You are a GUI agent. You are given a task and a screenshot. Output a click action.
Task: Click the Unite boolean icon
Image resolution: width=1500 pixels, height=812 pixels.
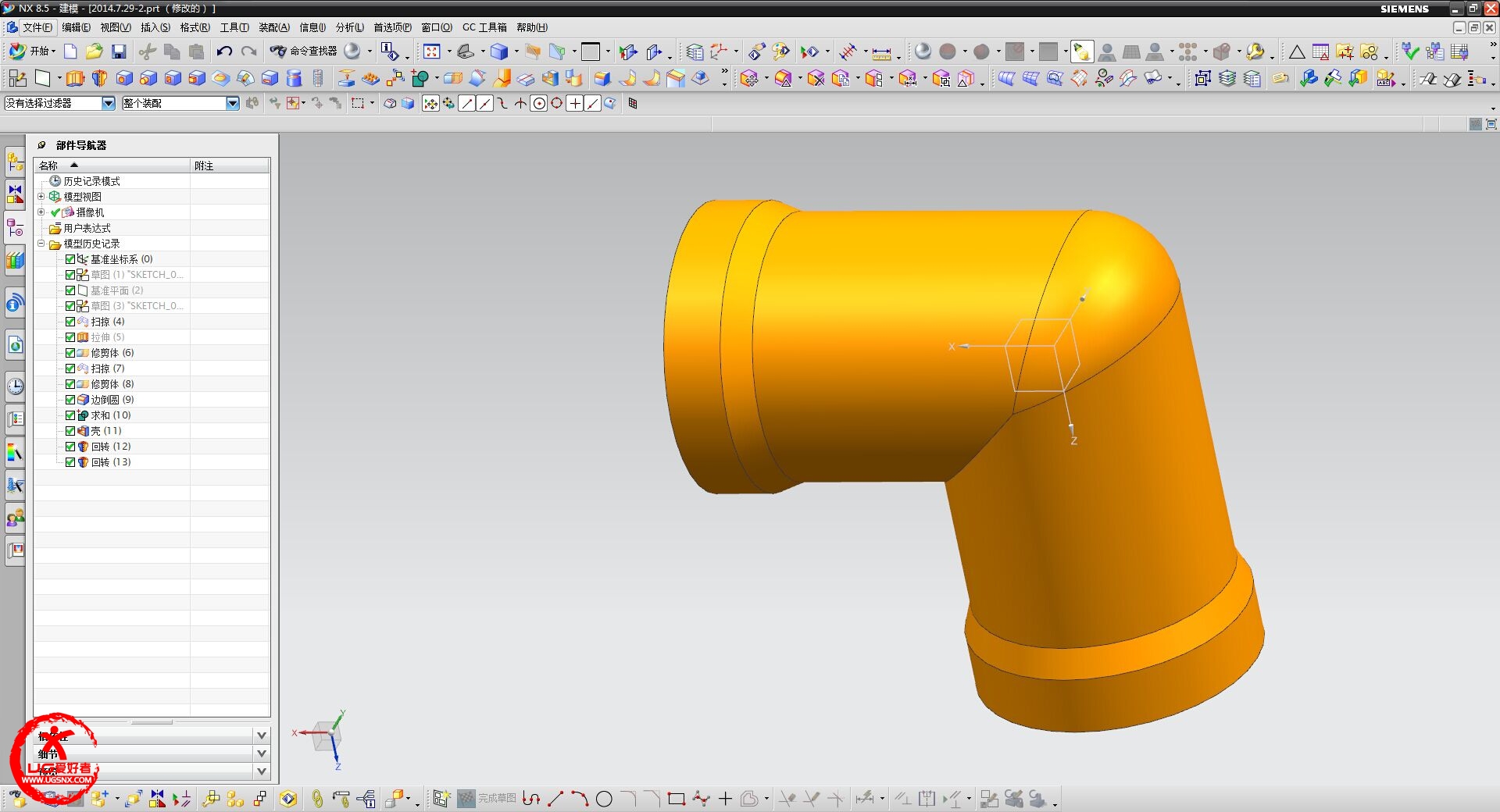point(420,79)
